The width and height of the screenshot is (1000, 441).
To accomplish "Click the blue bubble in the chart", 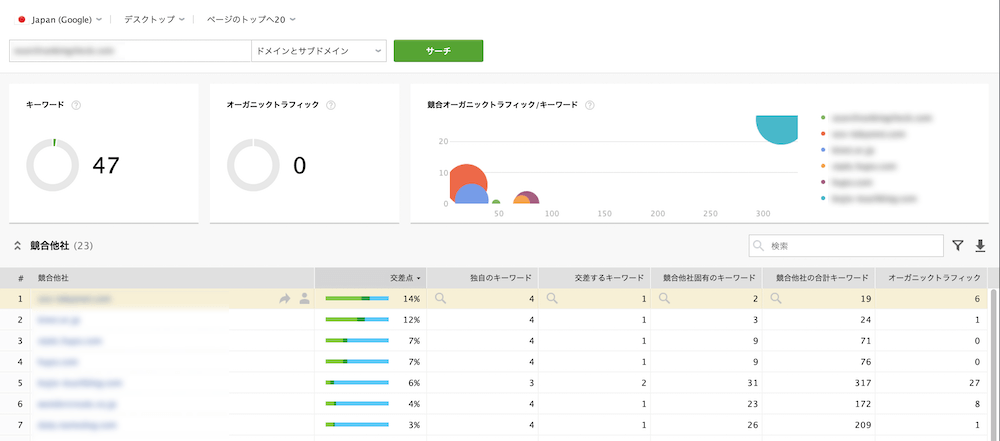I will pos(471,194).
